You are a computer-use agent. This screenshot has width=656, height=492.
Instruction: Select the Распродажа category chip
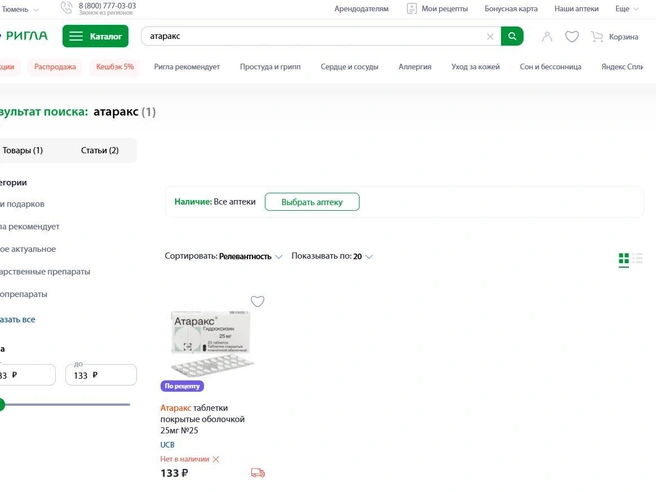55,67
